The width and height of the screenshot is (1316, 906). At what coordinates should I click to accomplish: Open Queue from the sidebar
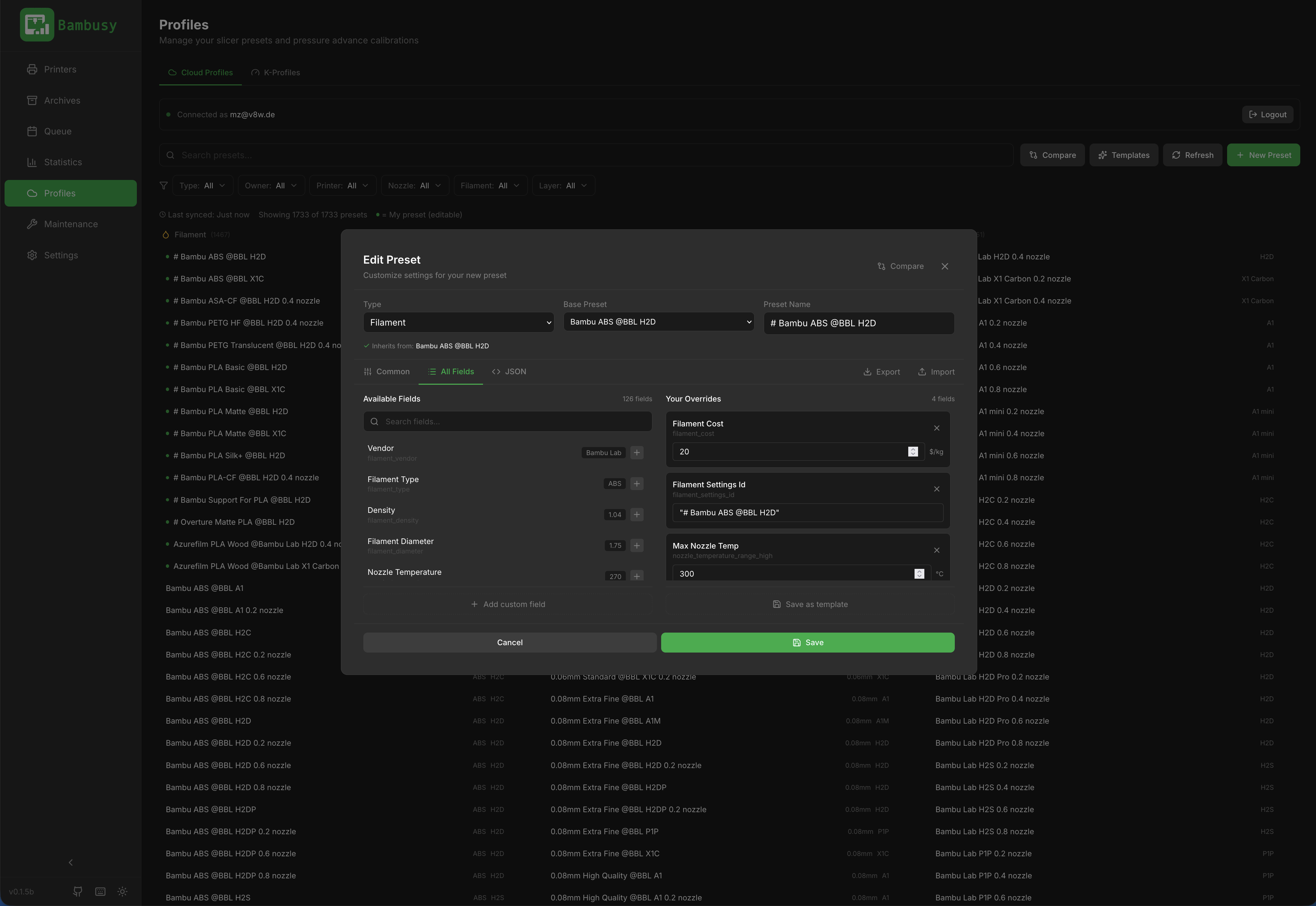point(70,131)
